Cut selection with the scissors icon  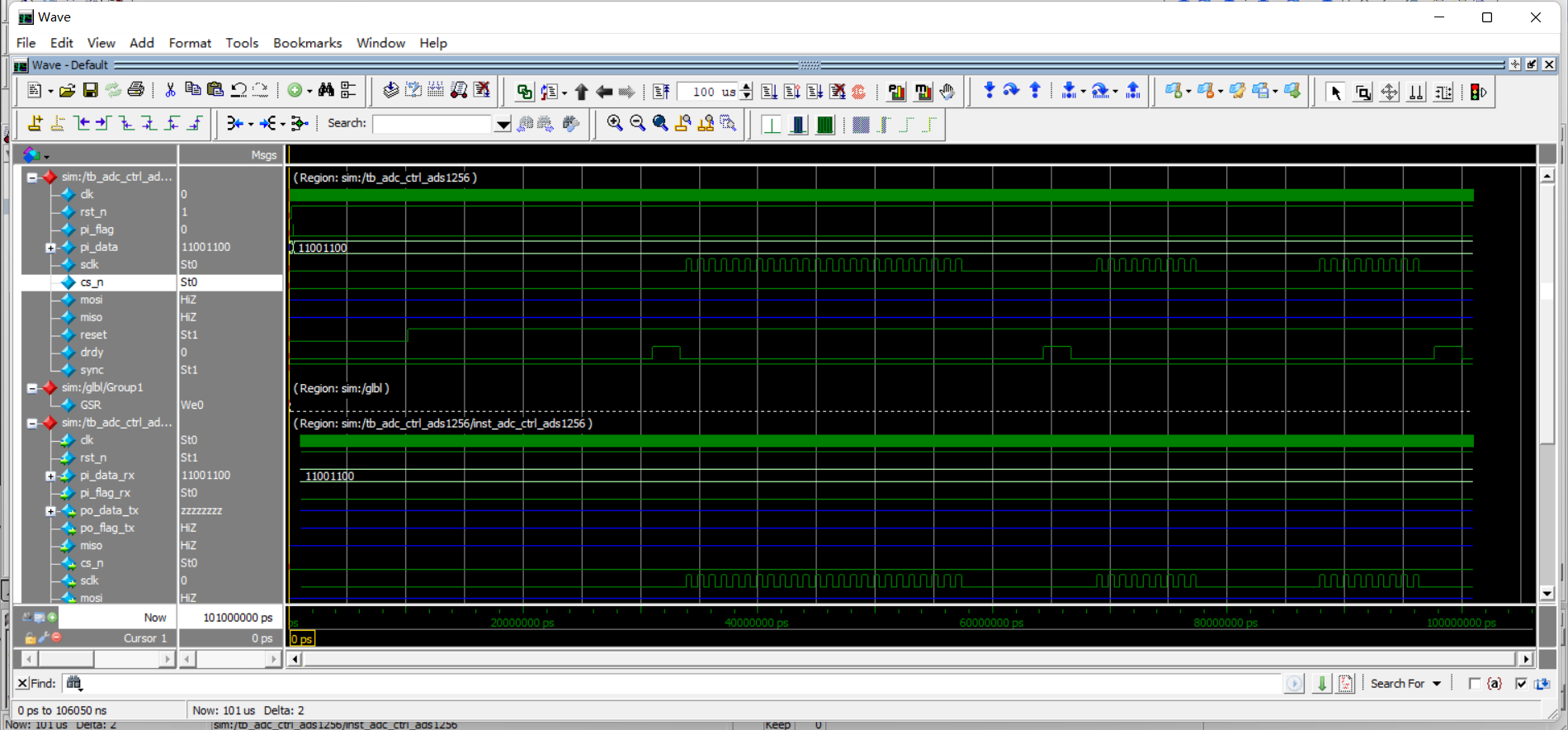click(x=170, y=91)
